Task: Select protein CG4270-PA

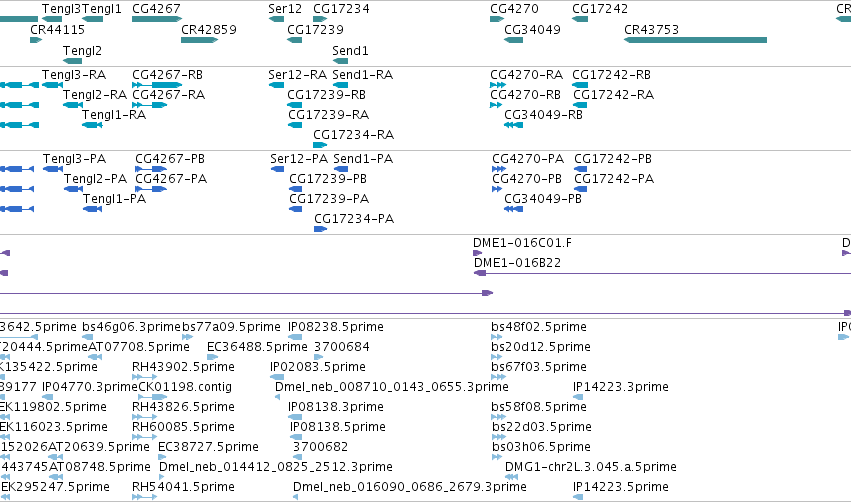Action: pyautogui.click(x=528, y=159)
